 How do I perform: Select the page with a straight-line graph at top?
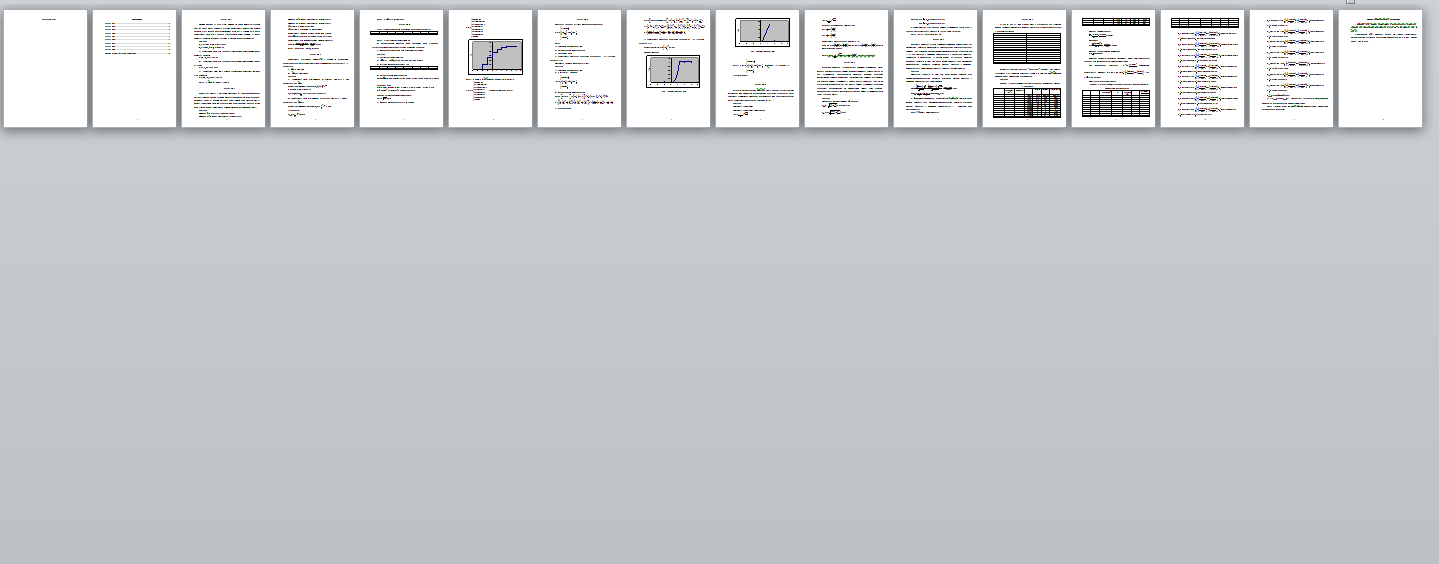tap(758, 69)
